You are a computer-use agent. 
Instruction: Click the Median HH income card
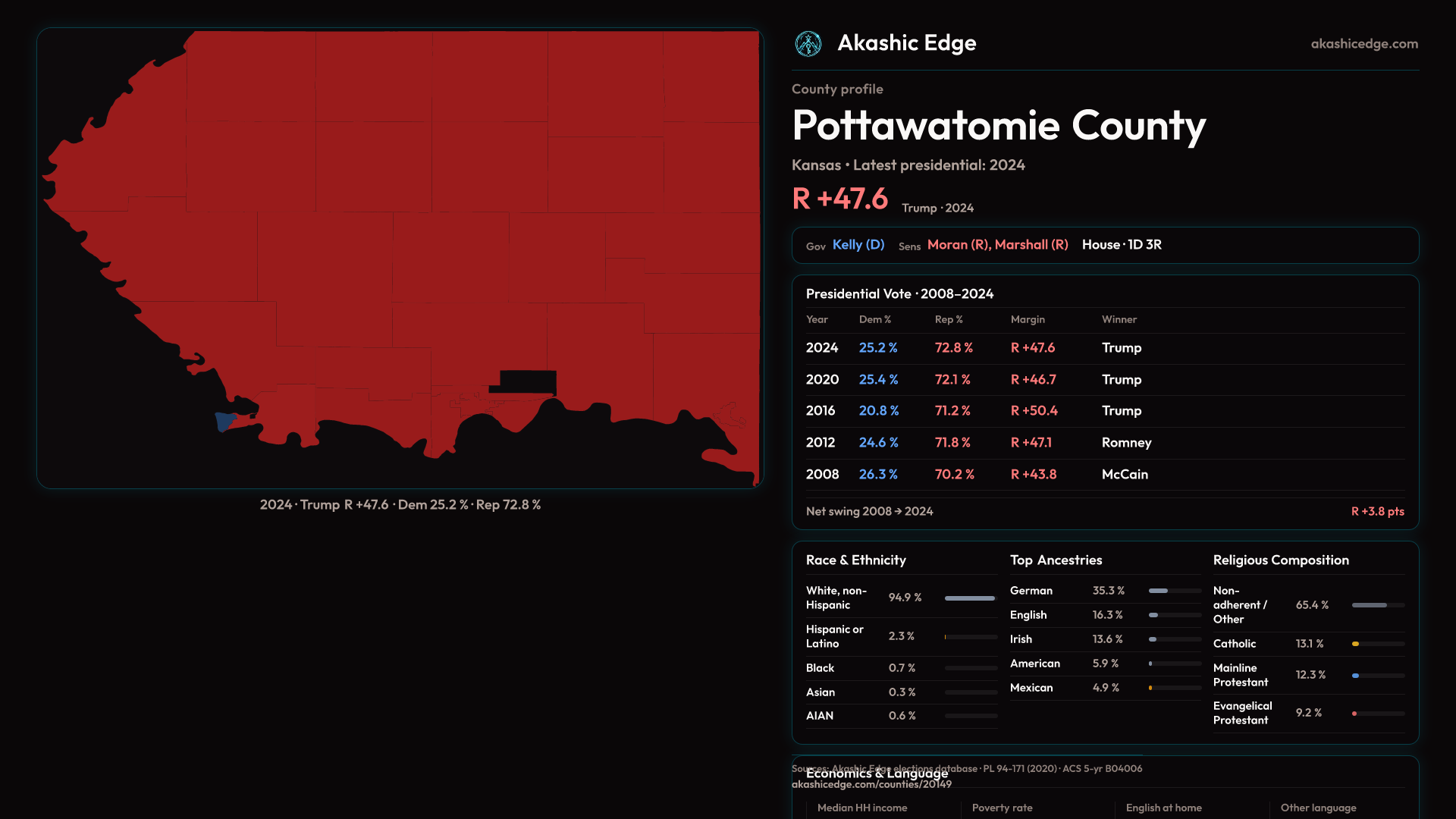click(x=862, y=808)
